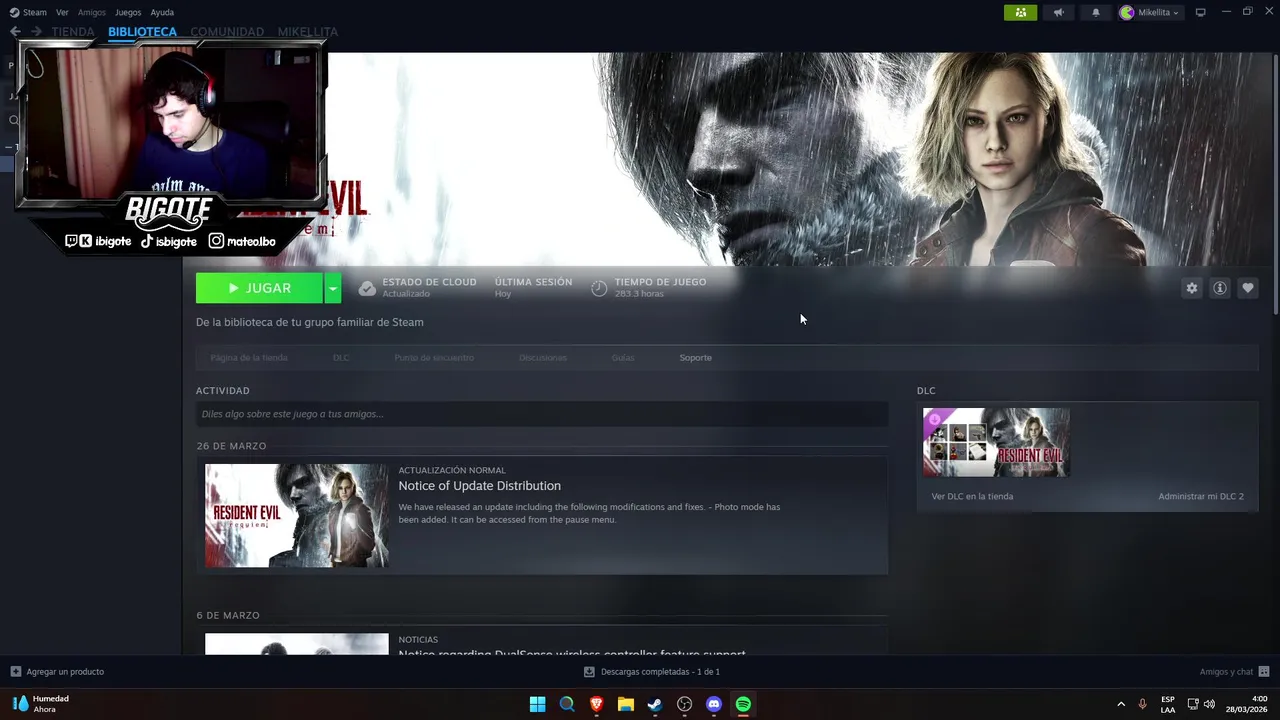Show game info with the info icon
Screen dimensions: 1280x720
pyautogui.click(x=1220, y=288)
